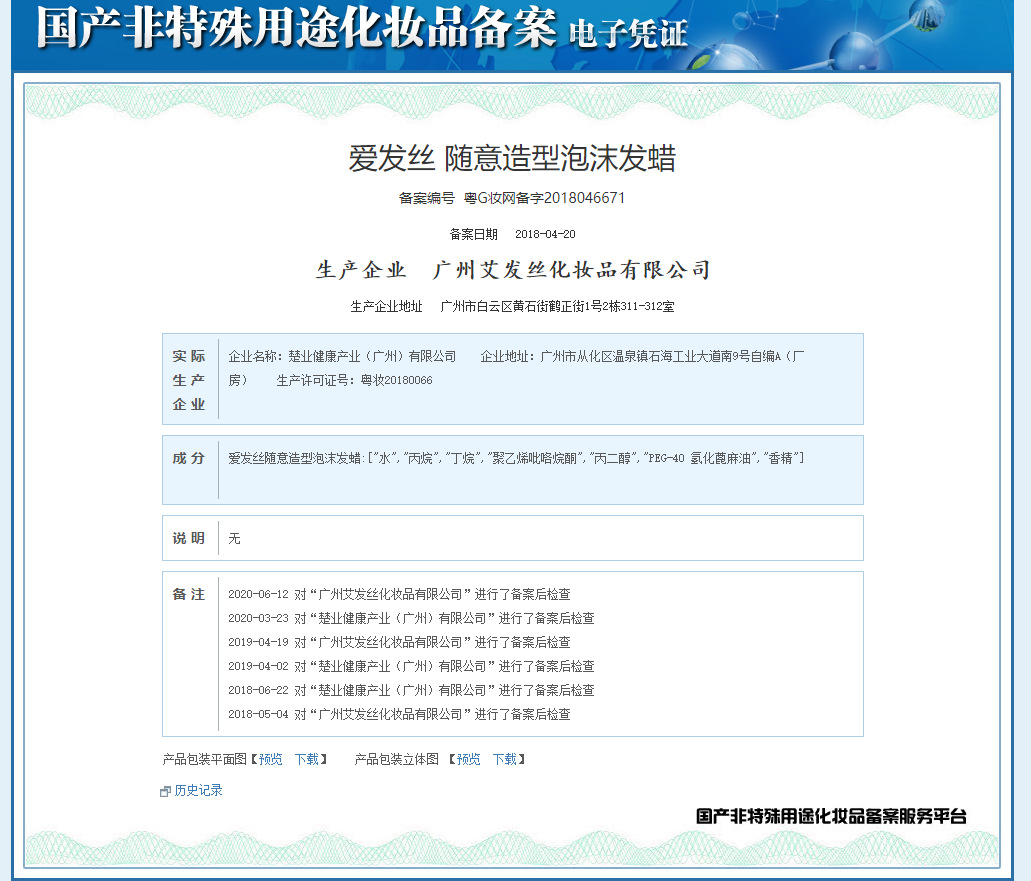Image resolution: width=1031 pixels, height=881 pixels.
Task: Select actual producer name 楚业健康产业（广州）有限公司
Action: (x=372, y=356)
